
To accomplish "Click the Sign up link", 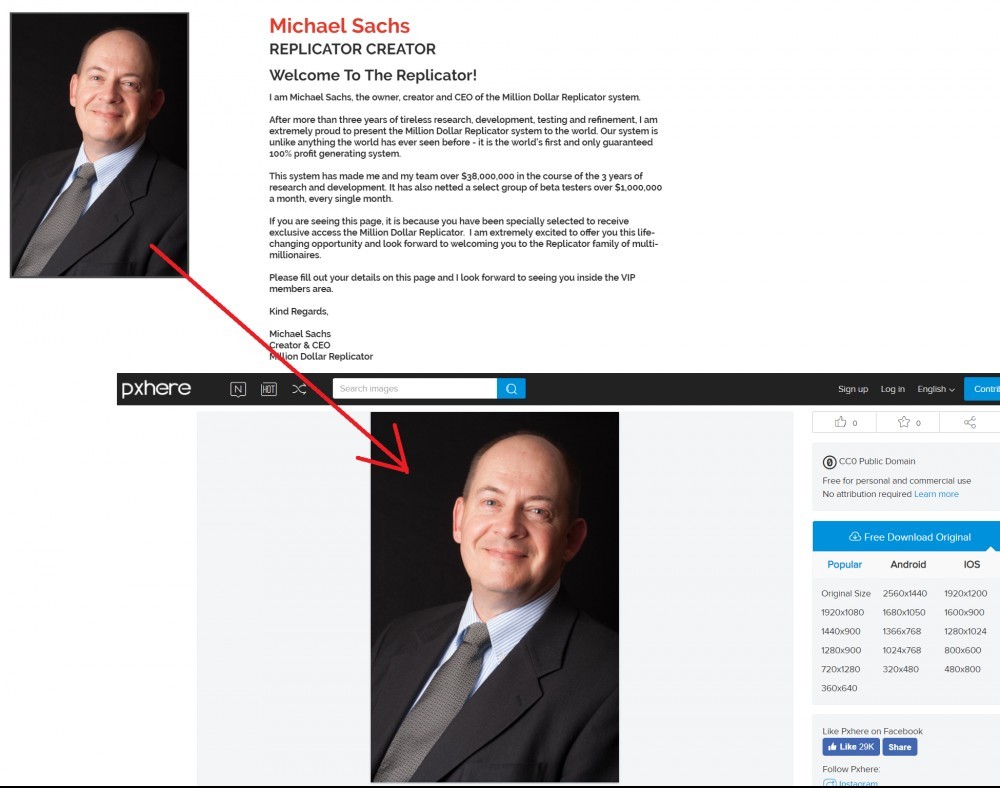I will pyautogui.click(x=853, y=389).
